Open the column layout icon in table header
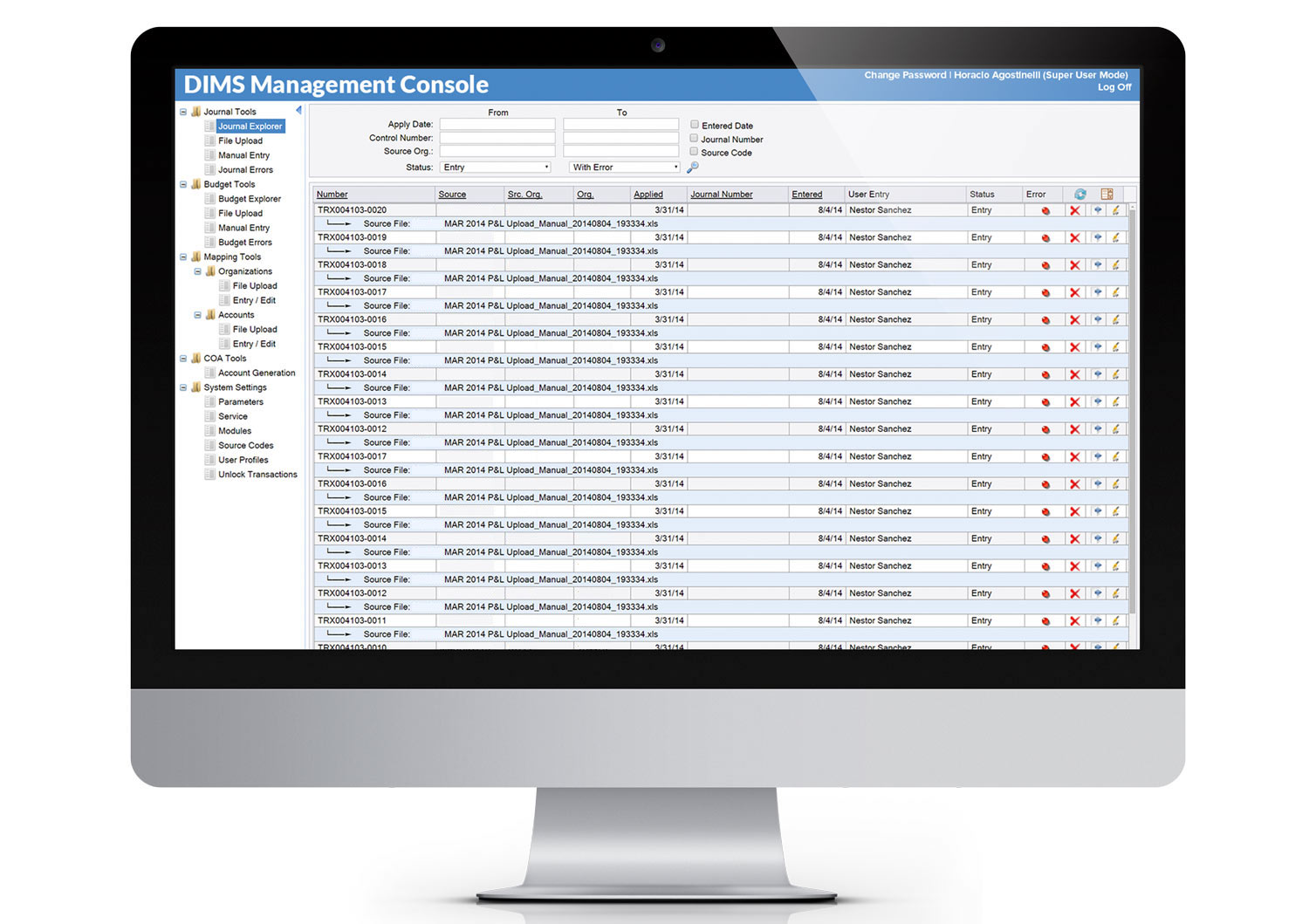 click(1107, 195)
